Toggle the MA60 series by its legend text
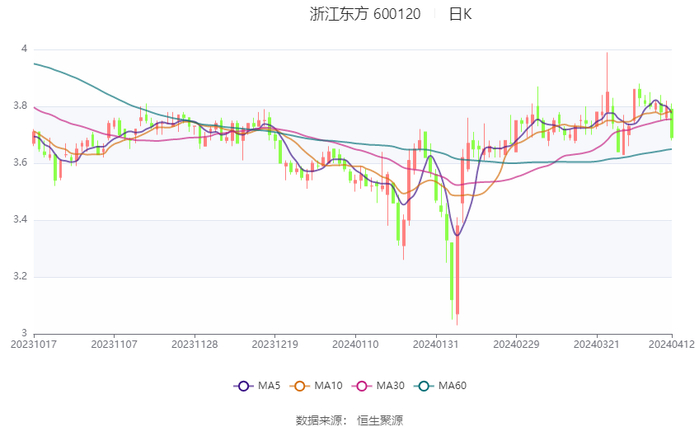The width and height of the screenshot is (700, 427). coord(455,385)
